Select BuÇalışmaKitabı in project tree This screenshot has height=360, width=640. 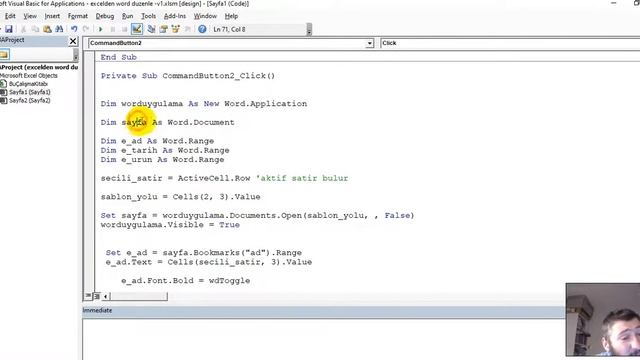pyautogui.click(x=28, y=84)
